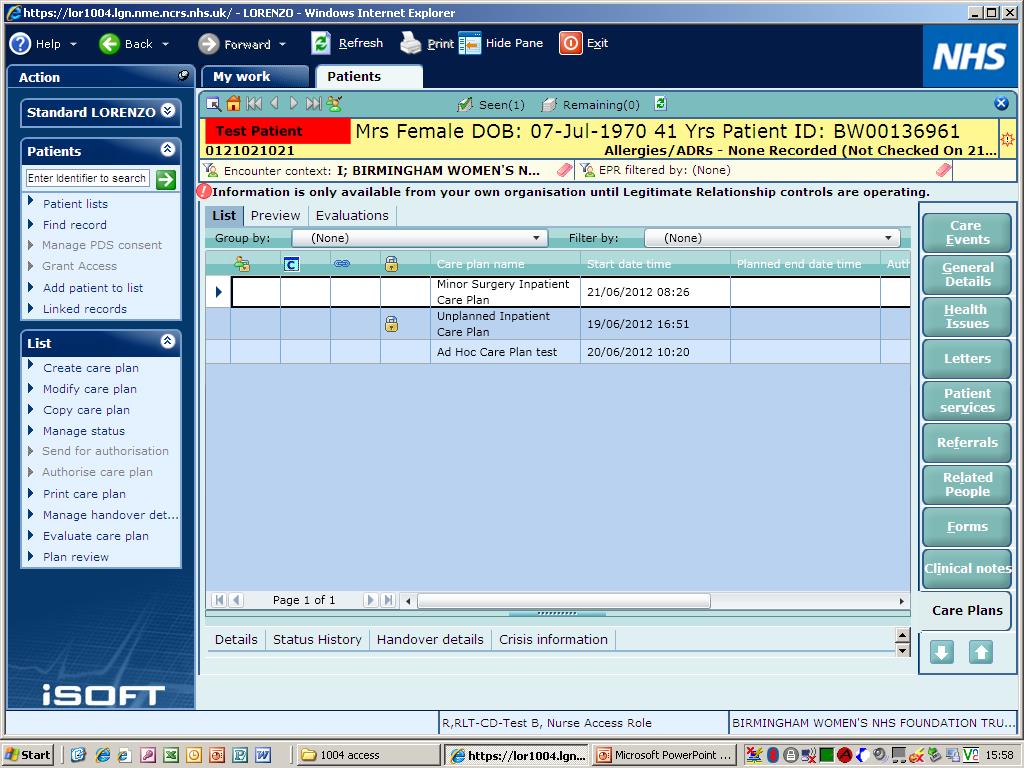Click green go arrow beside identifier search
The image size is (1024, 768).
click(166, 179)
